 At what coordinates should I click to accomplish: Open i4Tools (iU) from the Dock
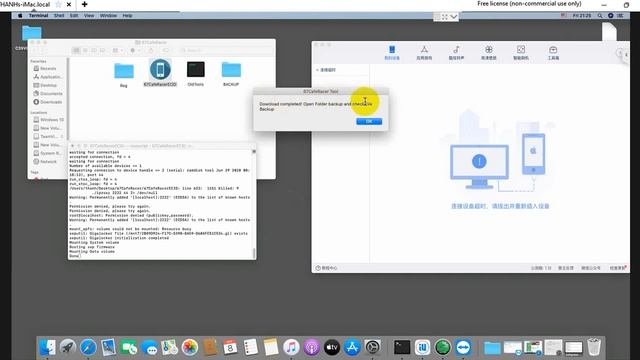(422, 347)
